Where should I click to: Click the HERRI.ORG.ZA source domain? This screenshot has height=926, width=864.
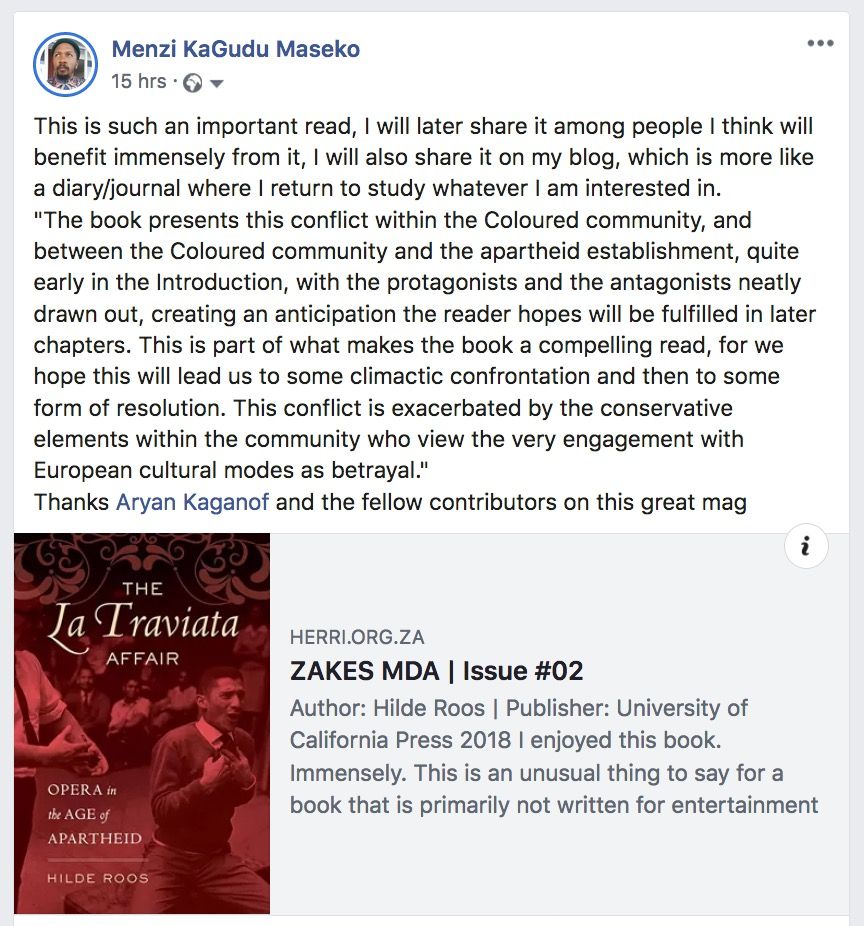(363, 638)
